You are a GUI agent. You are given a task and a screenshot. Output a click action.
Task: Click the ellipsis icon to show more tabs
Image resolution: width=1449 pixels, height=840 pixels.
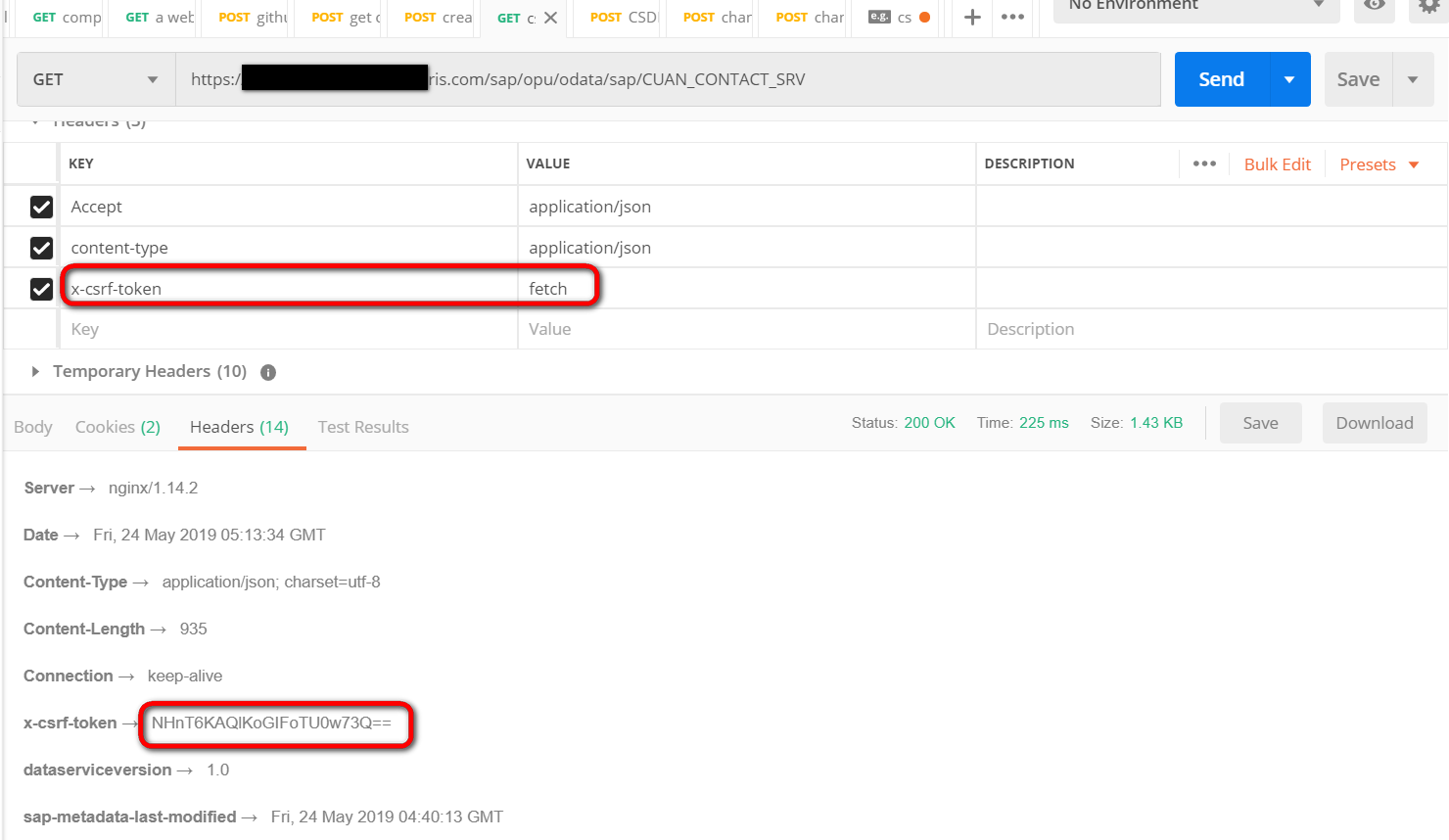[x=1011, y=17]
